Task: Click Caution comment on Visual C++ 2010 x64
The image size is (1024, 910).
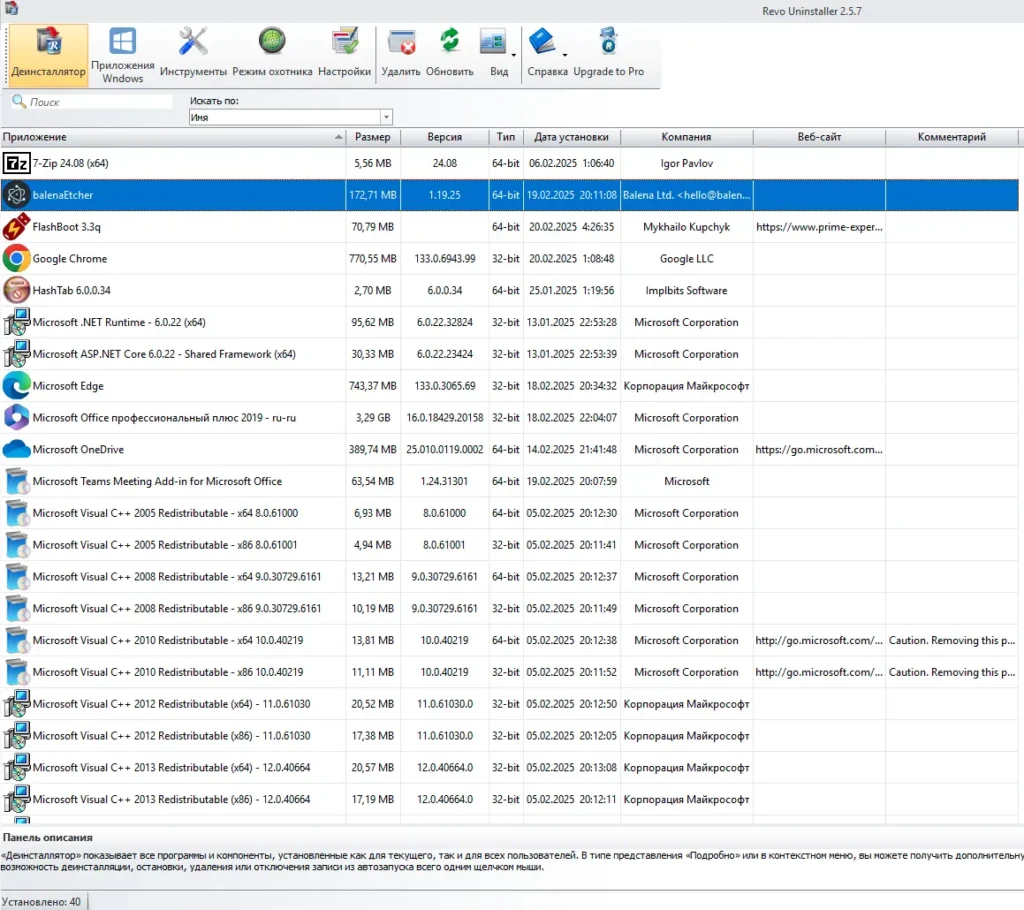Action: 952,640
